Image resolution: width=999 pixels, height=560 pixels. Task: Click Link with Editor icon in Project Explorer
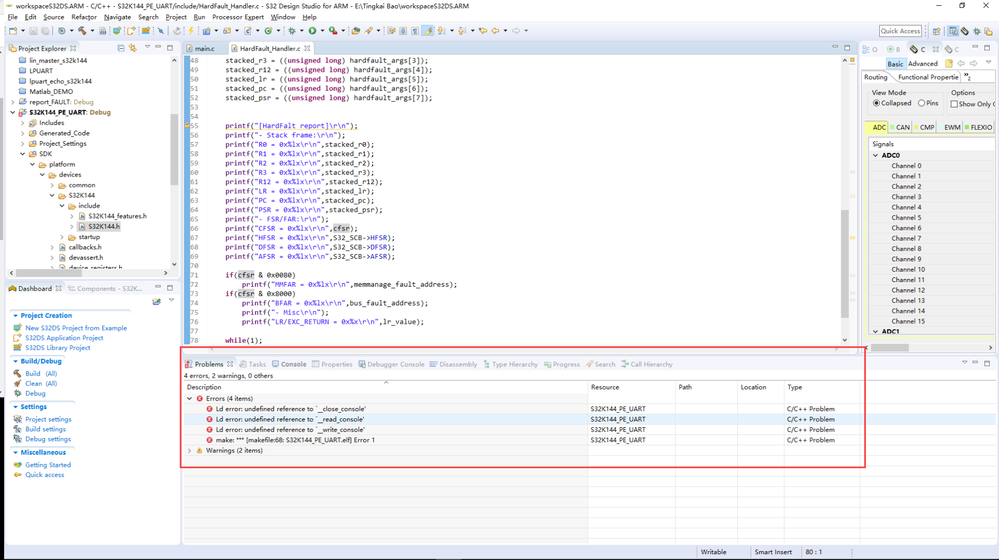133,48
